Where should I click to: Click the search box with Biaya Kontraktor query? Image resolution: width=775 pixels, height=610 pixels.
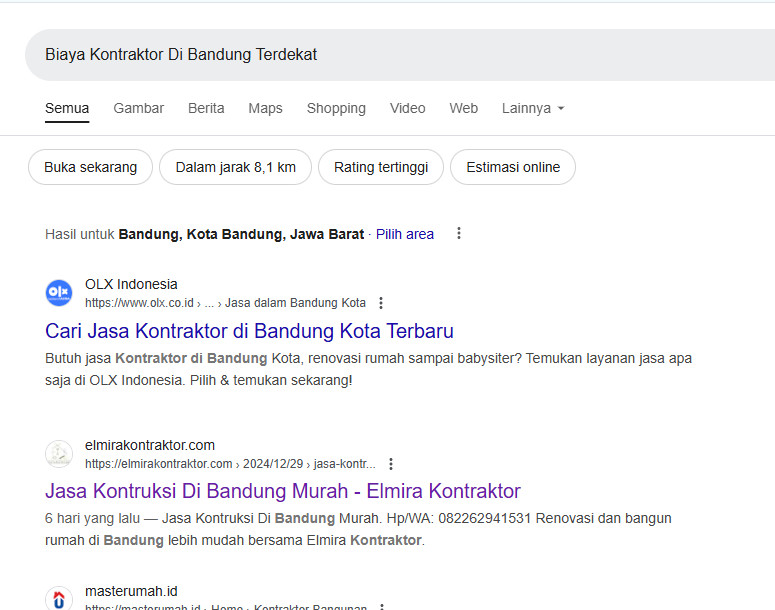point(400,54)
